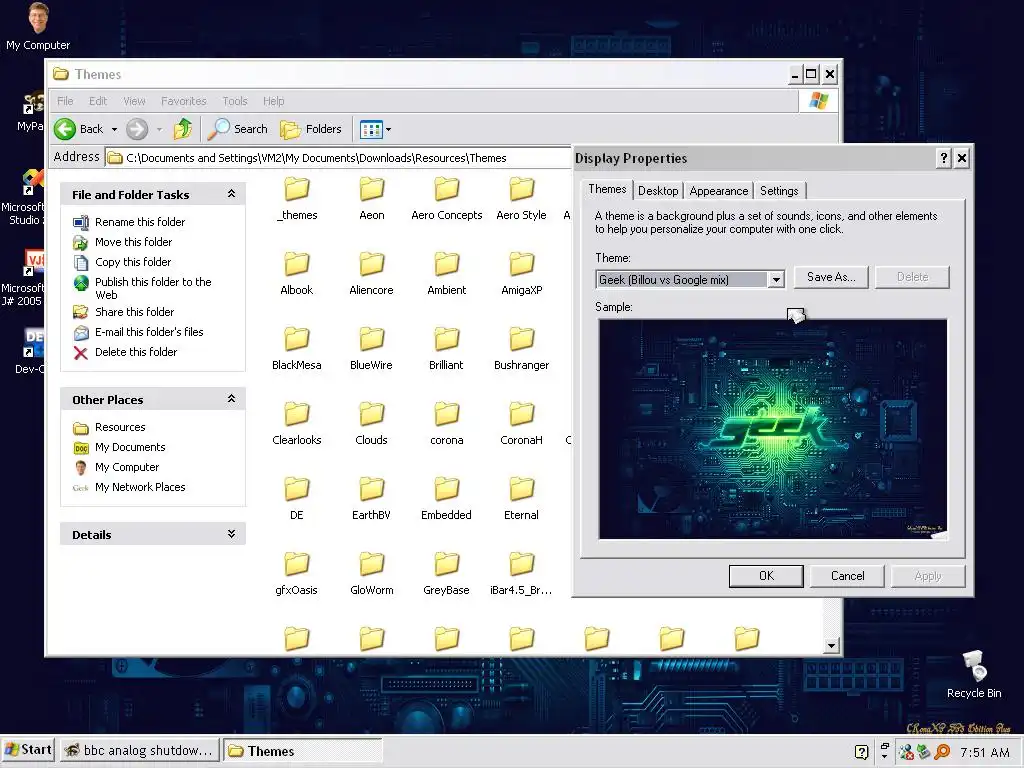Select the EarthBV folder

372,500
